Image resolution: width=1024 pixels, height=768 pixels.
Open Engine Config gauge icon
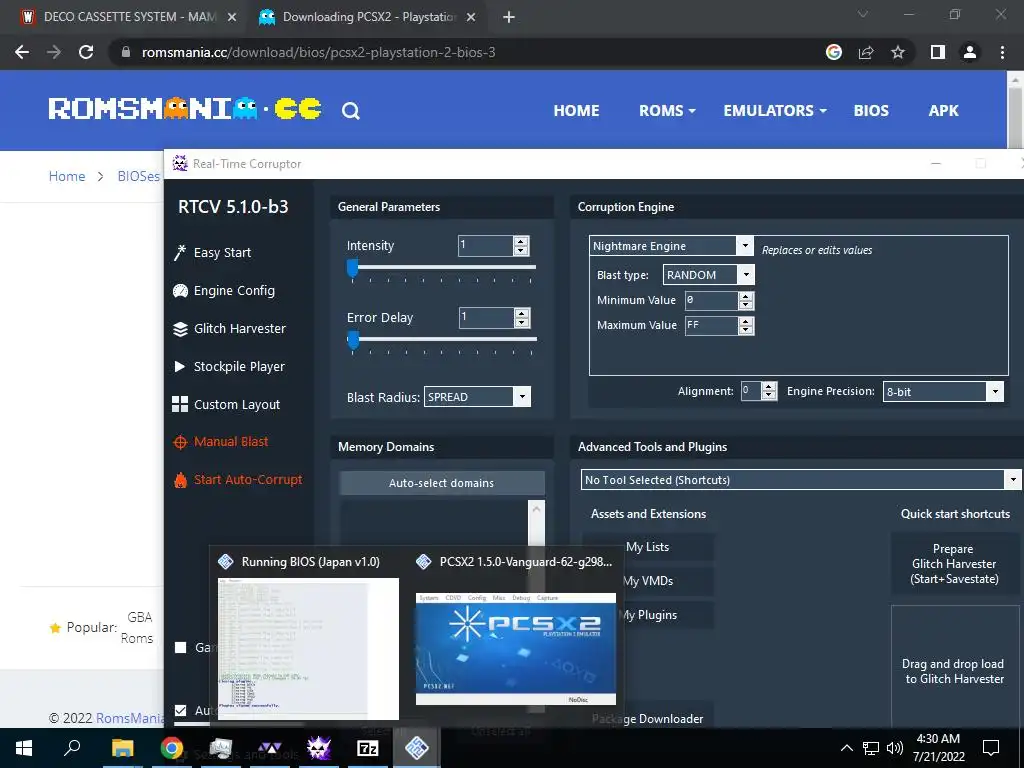tap(180, 291)
